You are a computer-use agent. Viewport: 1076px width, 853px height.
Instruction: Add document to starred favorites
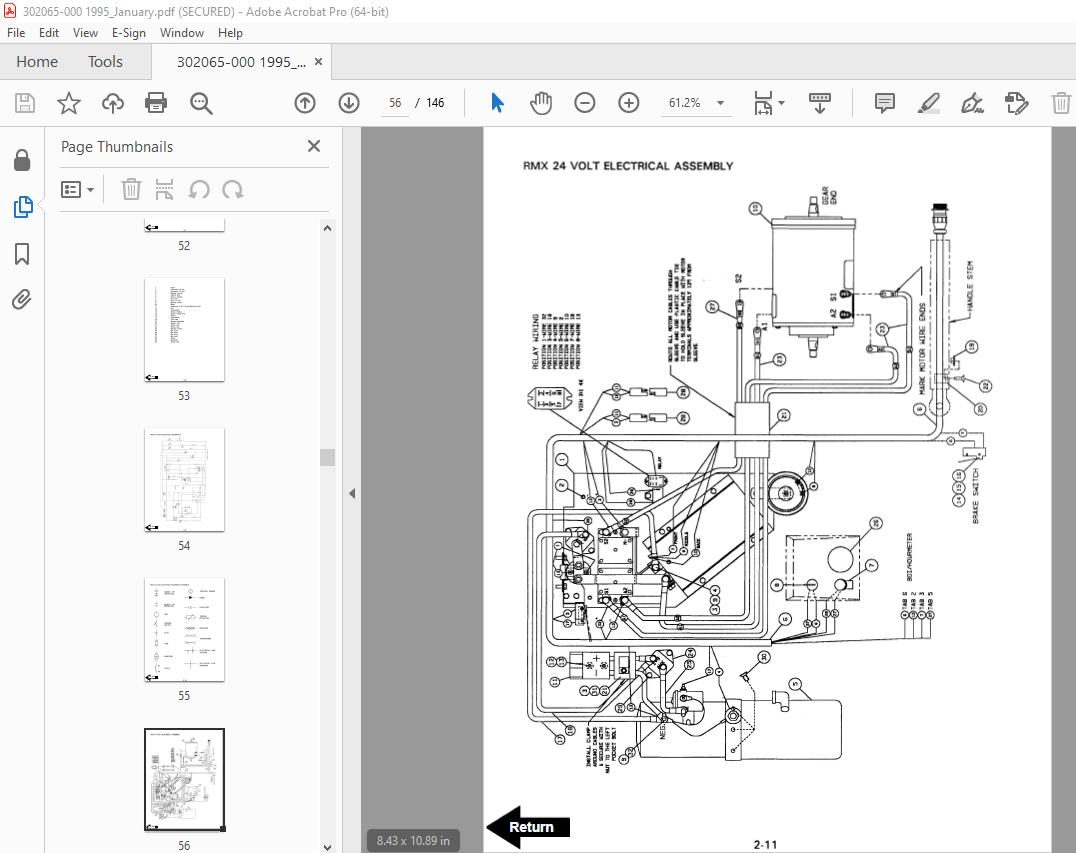pyautogui.click(x=69, y=103)
